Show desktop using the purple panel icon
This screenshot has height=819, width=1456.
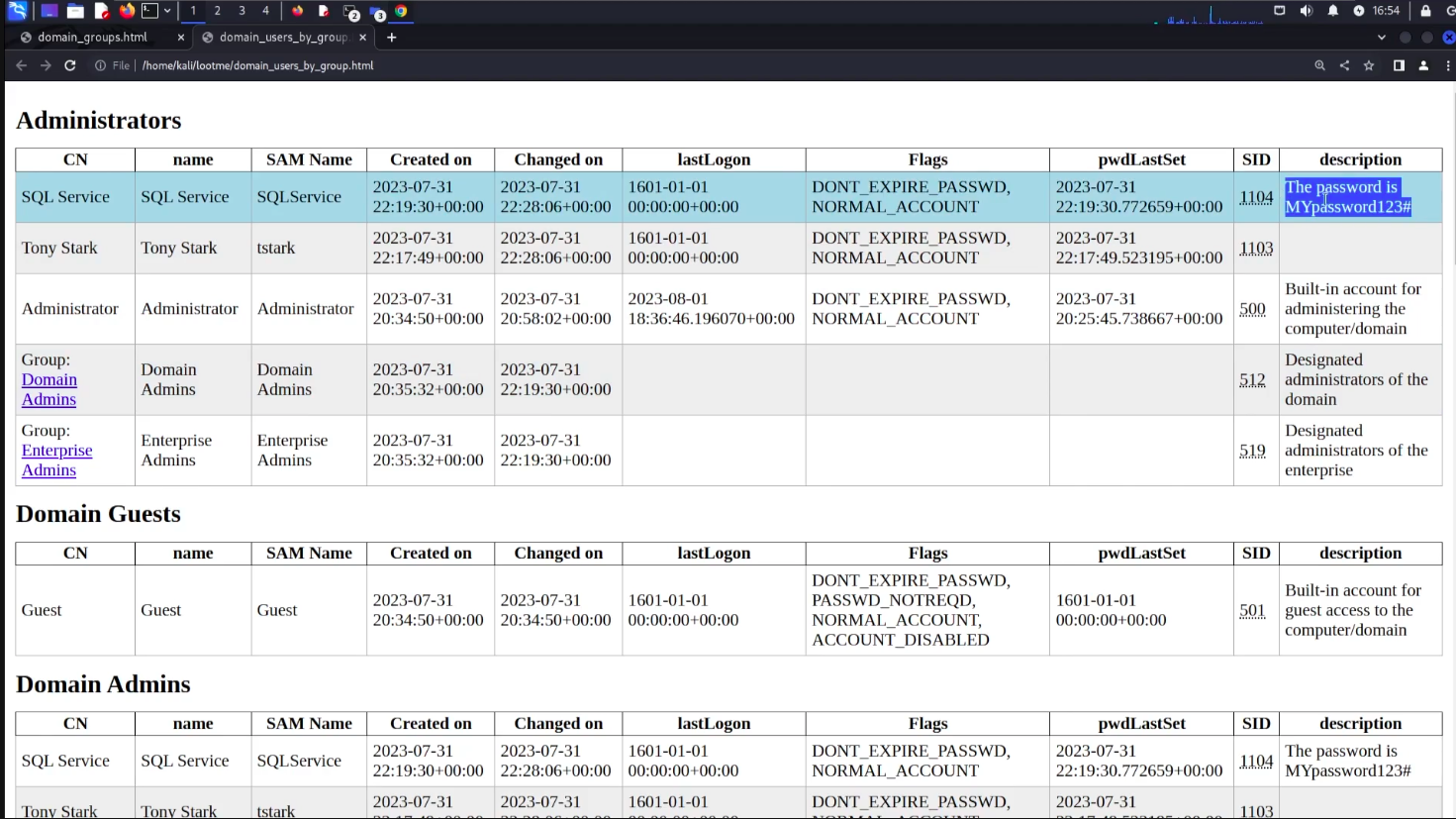[49, 11]
